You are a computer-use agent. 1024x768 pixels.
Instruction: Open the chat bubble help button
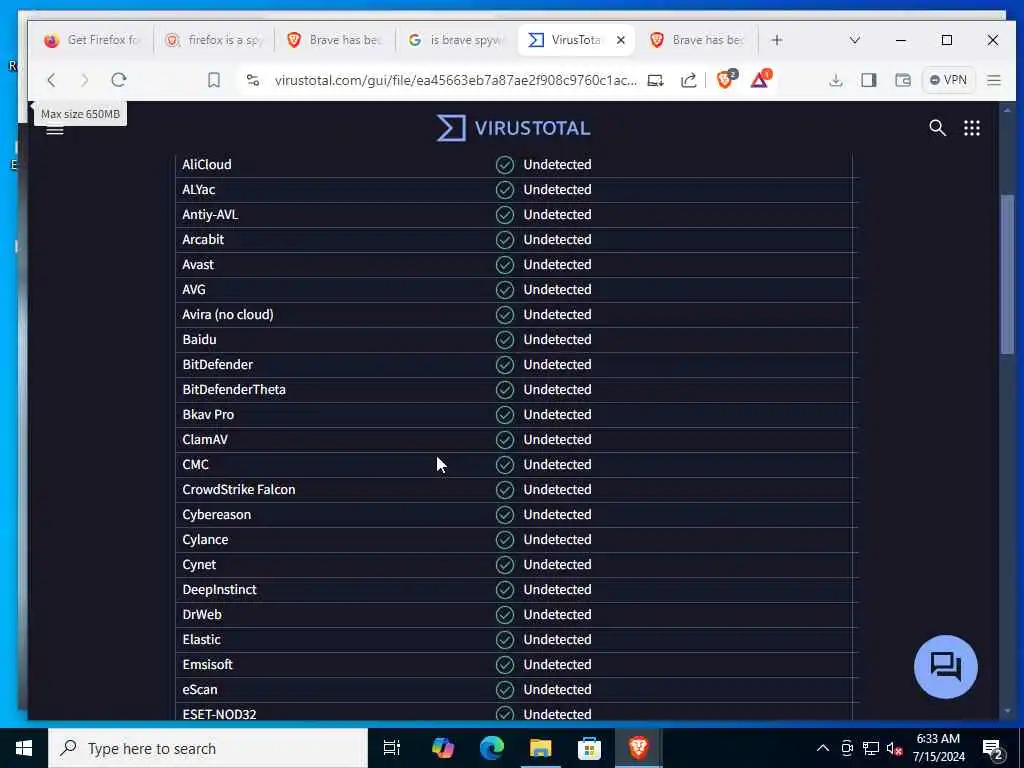click(x=946, y=667)
